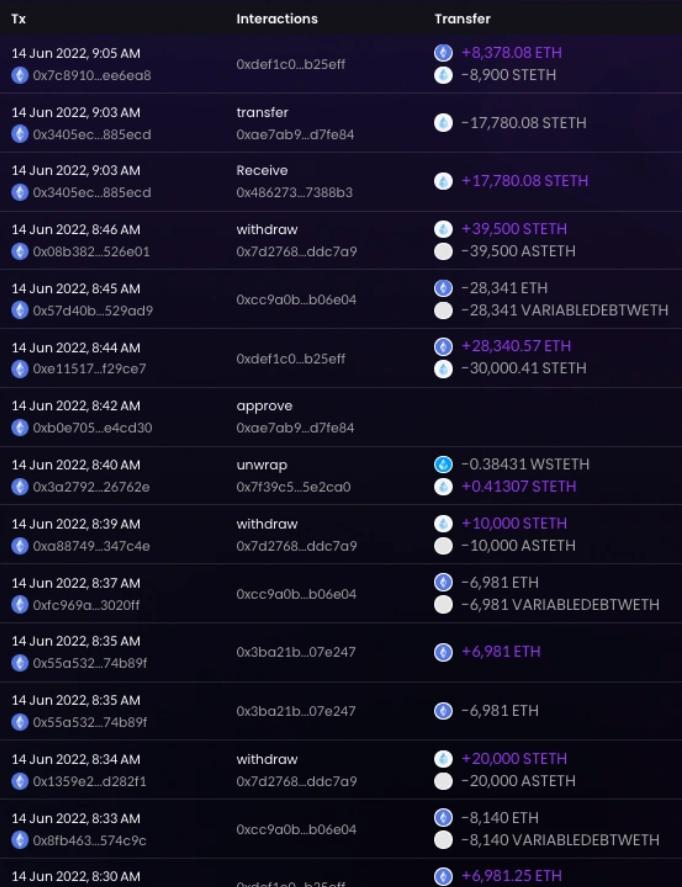Click the VARIABLEDEBTWETH icon beside -28,341 amount
The image size is (682, 887).
pos(443,310)
